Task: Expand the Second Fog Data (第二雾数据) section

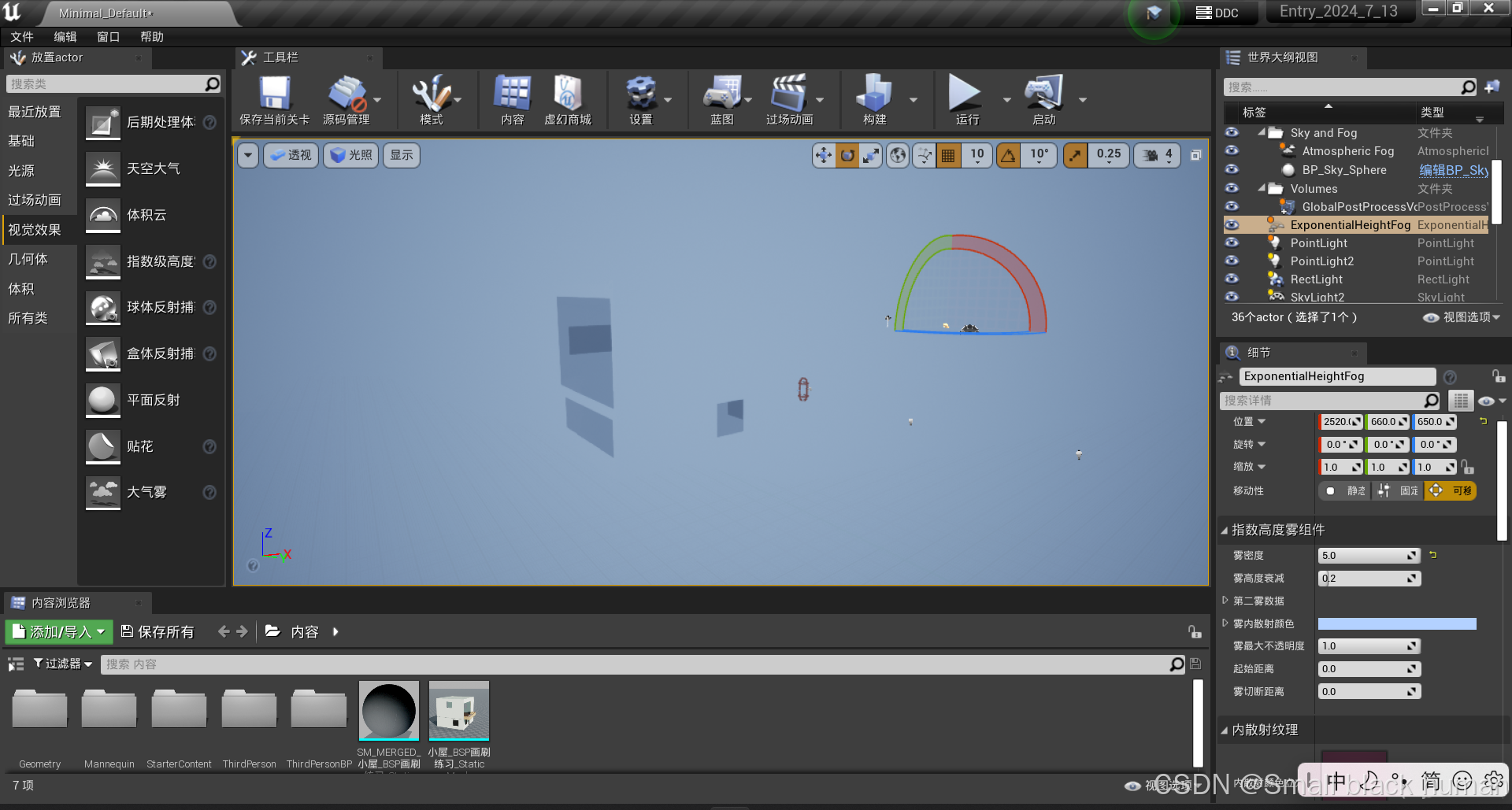Action: [x=1225, y=601]
